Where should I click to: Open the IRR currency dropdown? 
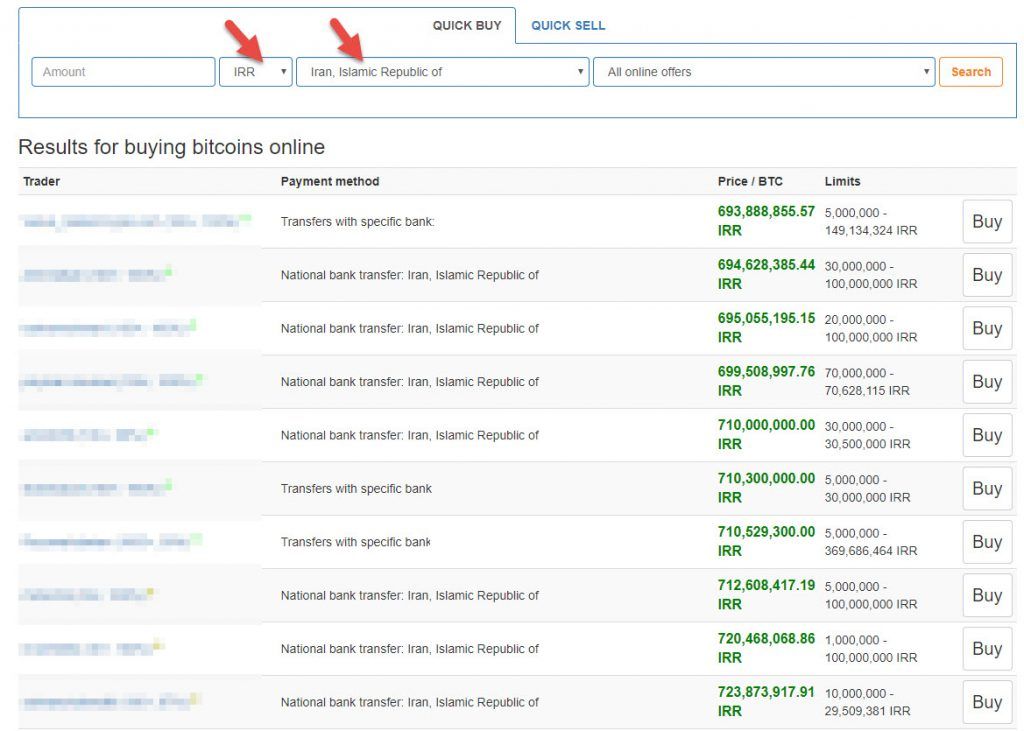(x=256, y=72)
